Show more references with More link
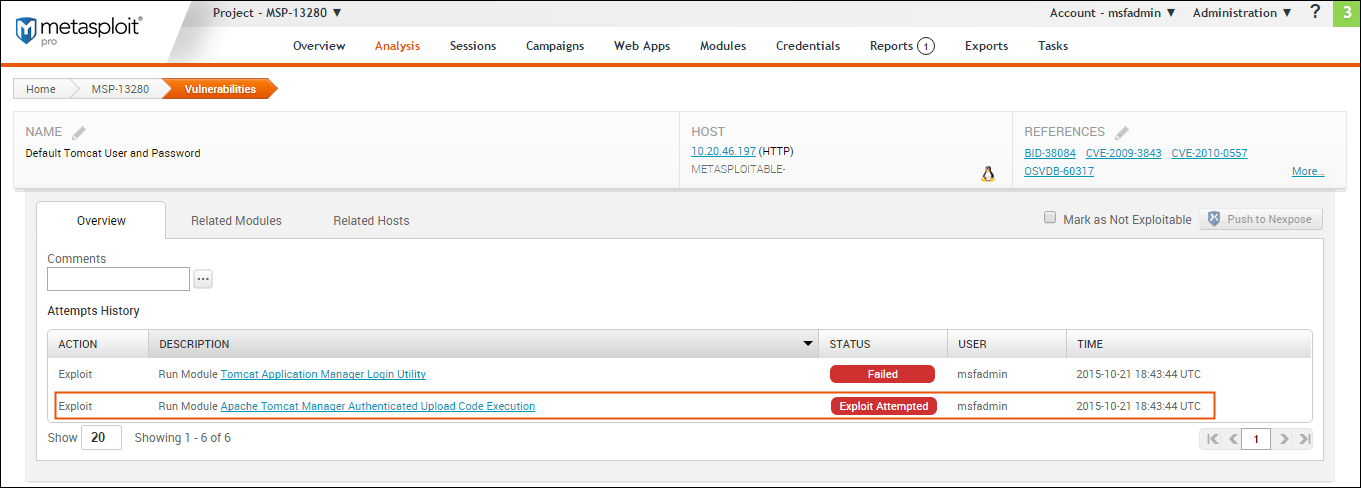1361x488 pixels. click(x=1308, y=171)
